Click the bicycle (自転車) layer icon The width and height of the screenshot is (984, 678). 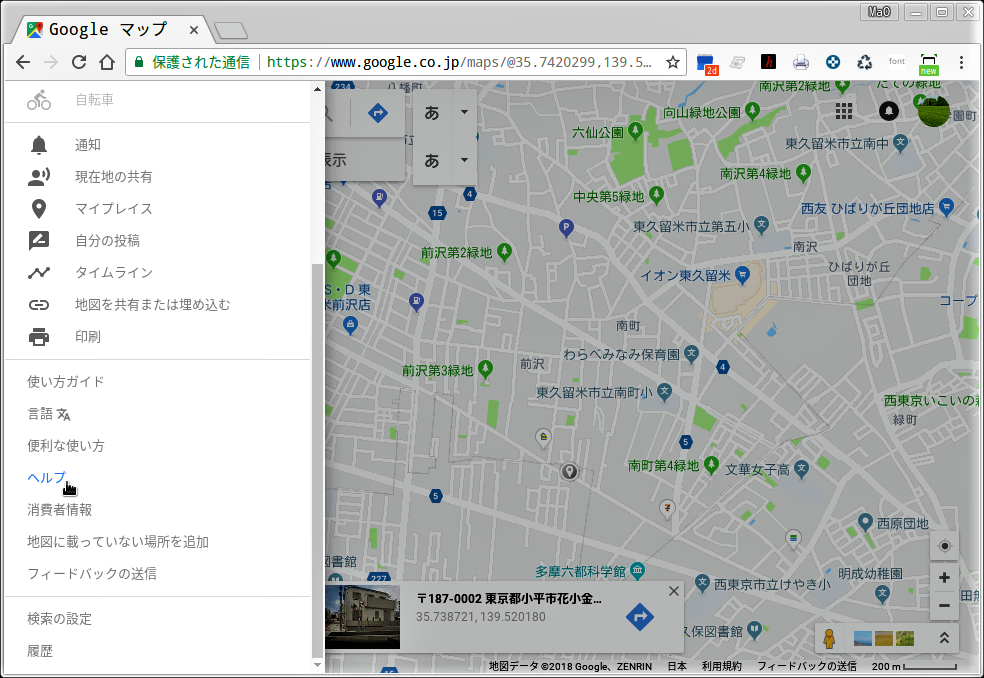point(39,100)
